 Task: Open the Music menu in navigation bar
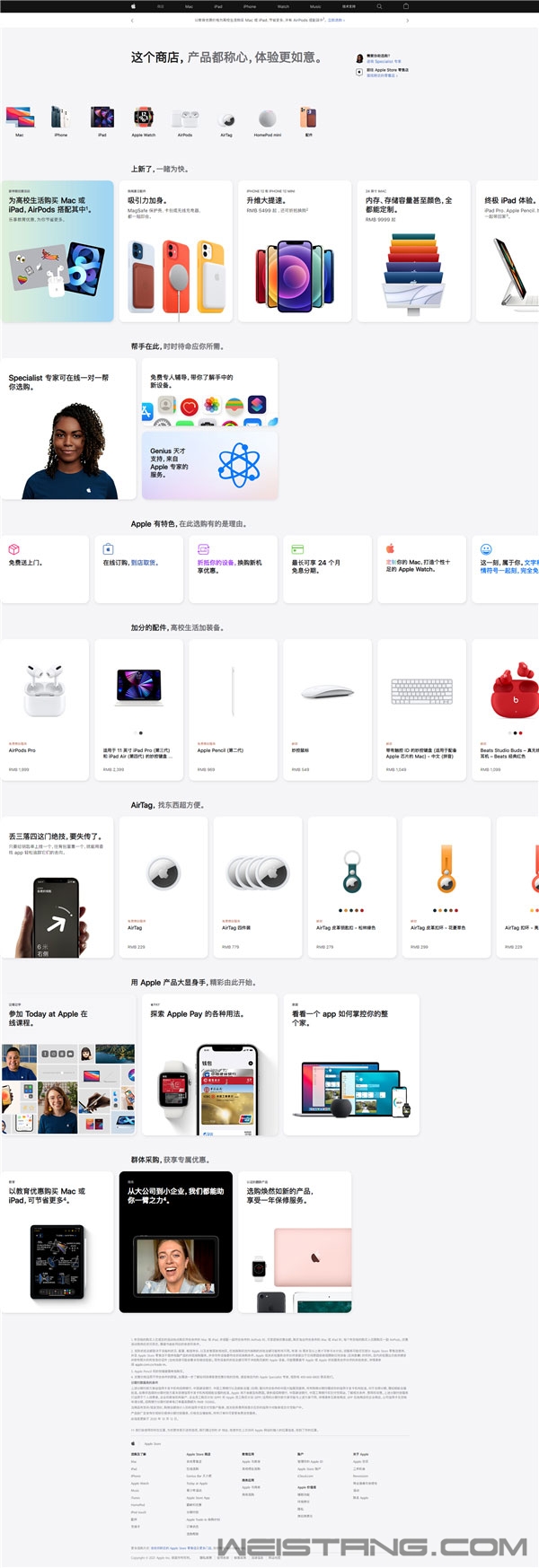[x=315, y=6]
